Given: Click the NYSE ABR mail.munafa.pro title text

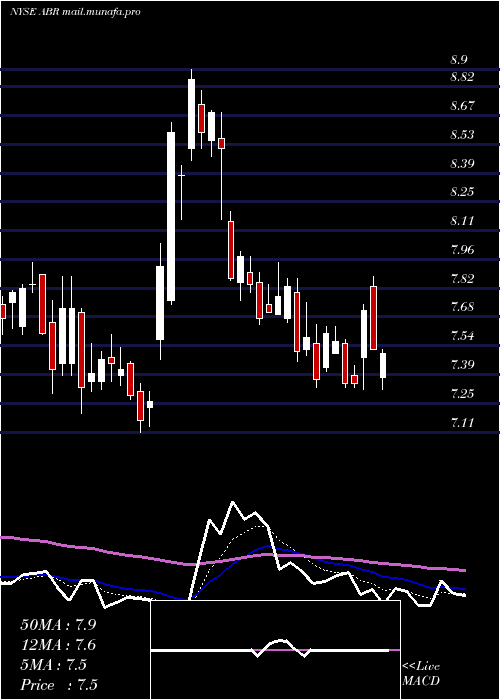Looking at the screenshot, I should (75, 12).
